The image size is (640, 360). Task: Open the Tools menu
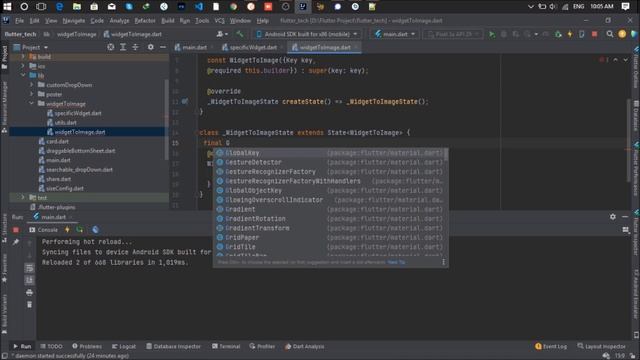pos(202,21)
